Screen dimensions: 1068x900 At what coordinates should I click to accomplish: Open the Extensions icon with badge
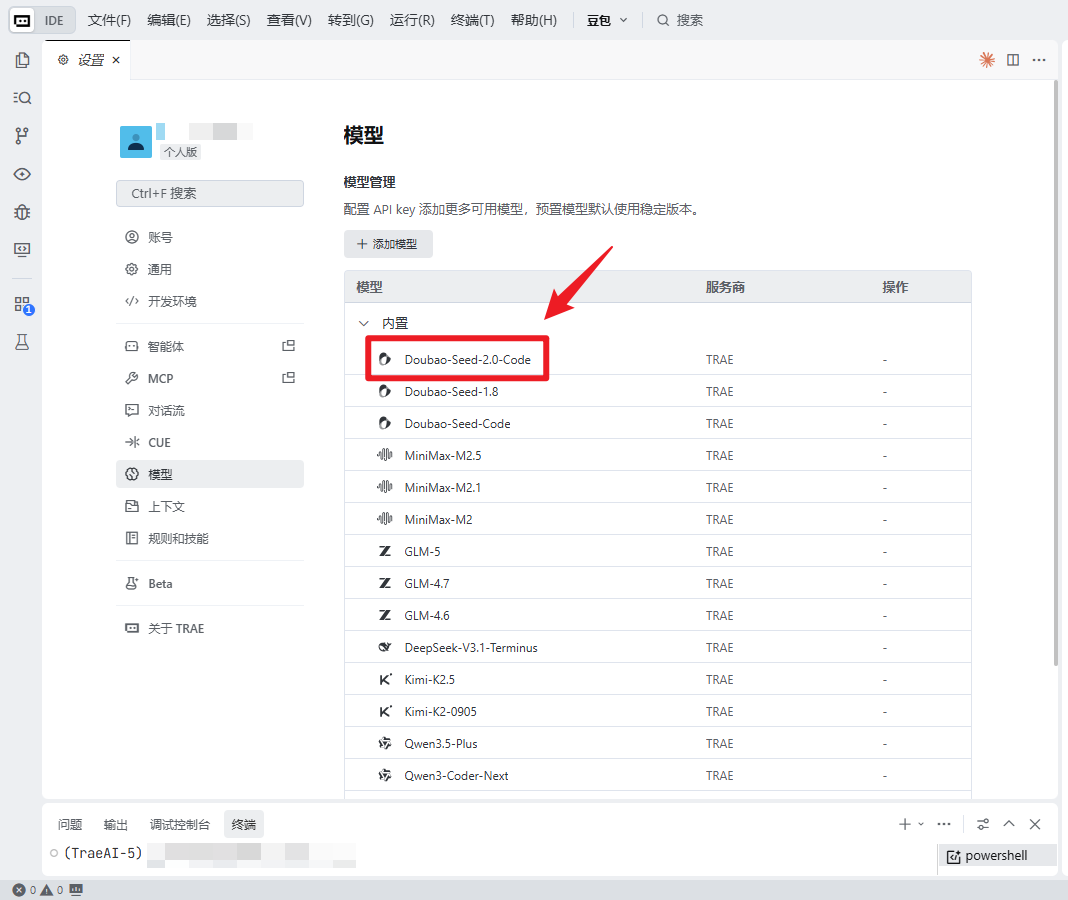click(22, 305)
